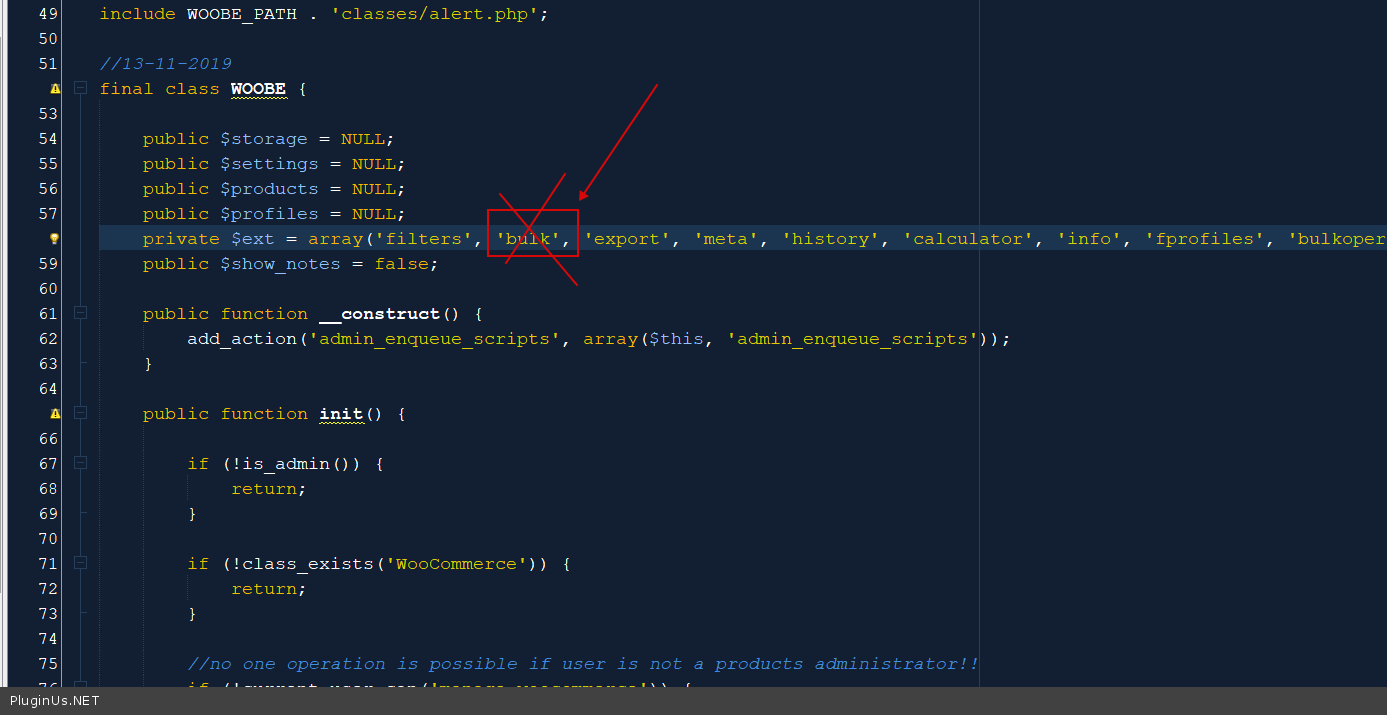Click line number 54 in gutter

47,139
